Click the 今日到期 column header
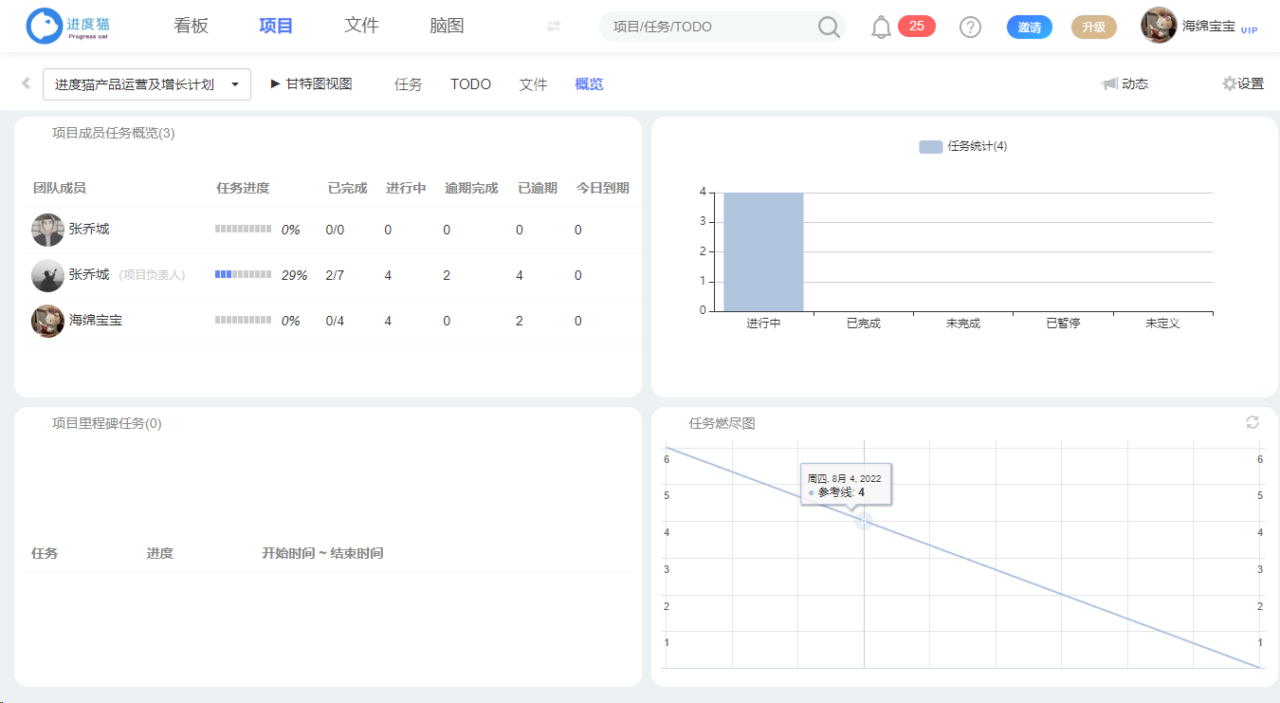The width and height of the screenshot is (1280, 703). click(x=603, y=188)
